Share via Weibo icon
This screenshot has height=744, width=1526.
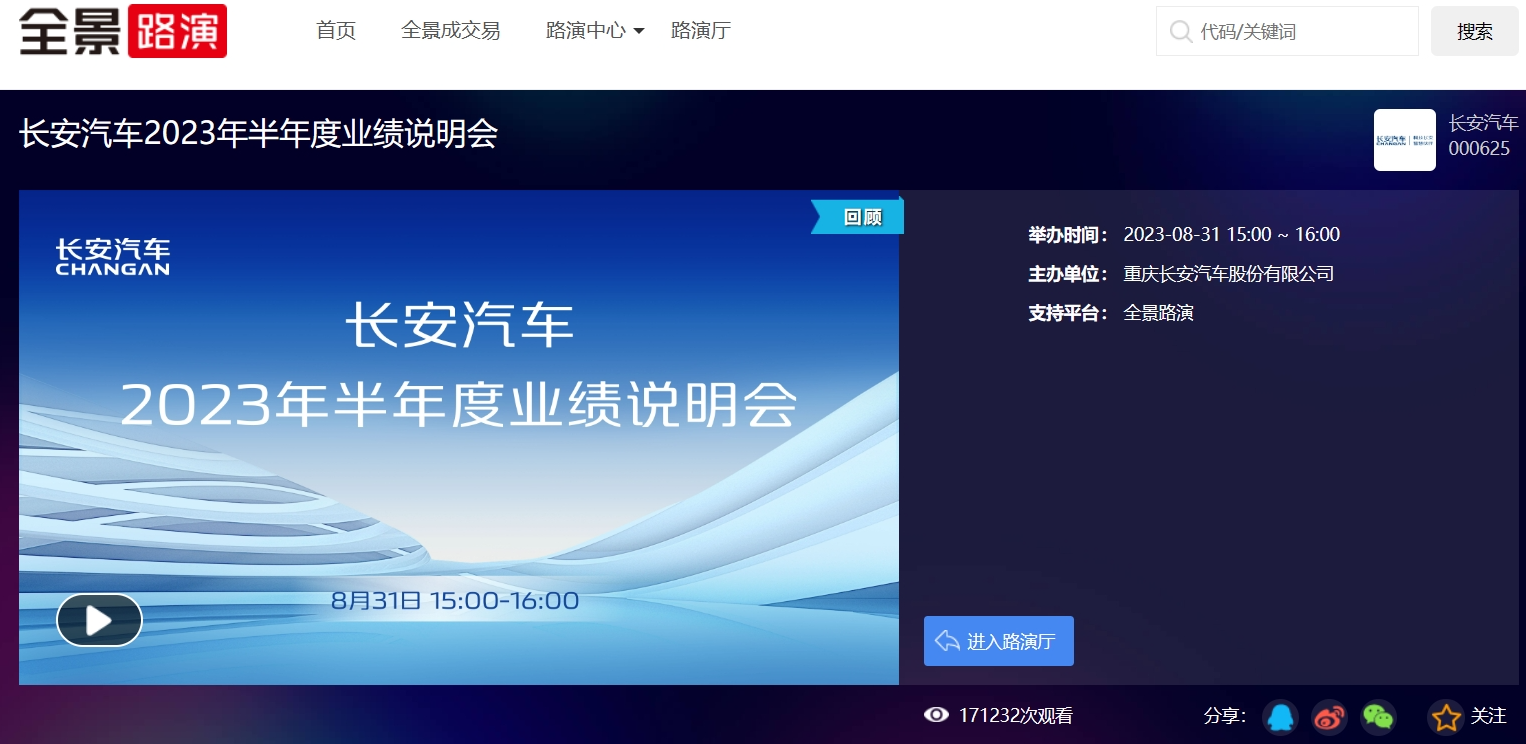pyautogui.click(x=1330, y=716)
